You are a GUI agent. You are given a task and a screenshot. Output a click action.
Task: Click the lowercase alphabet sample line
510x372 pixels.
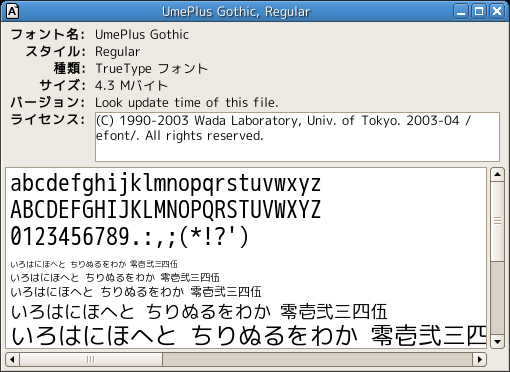tap(166, 184)
